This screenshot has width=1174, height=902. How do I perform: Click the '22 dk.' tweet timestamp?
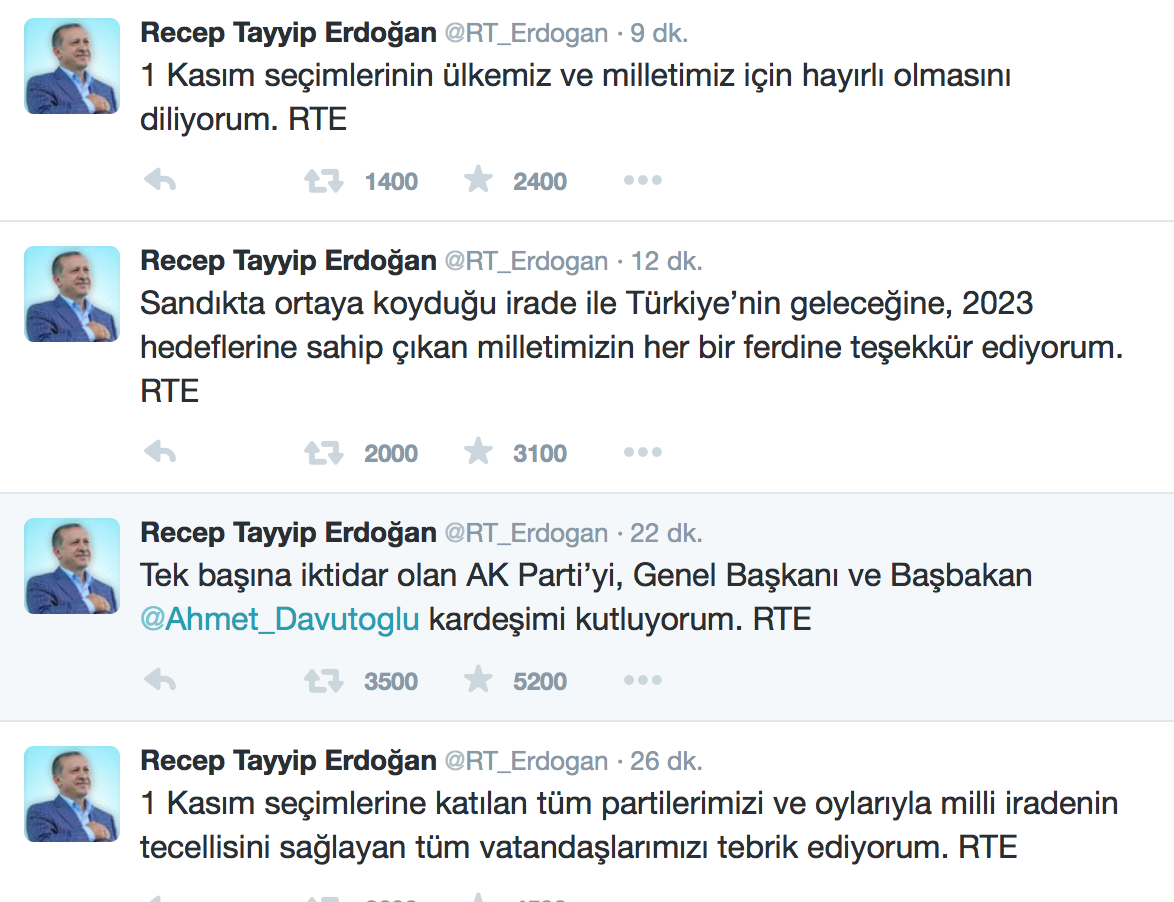click(x=667, y=533)
